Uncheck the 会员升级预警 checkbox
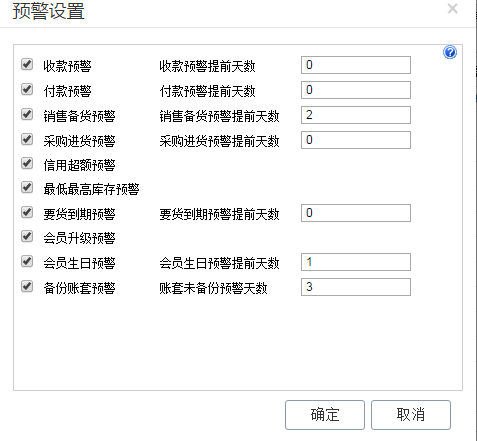The height and width of the screenshot is (441, 477). (27, 236)
